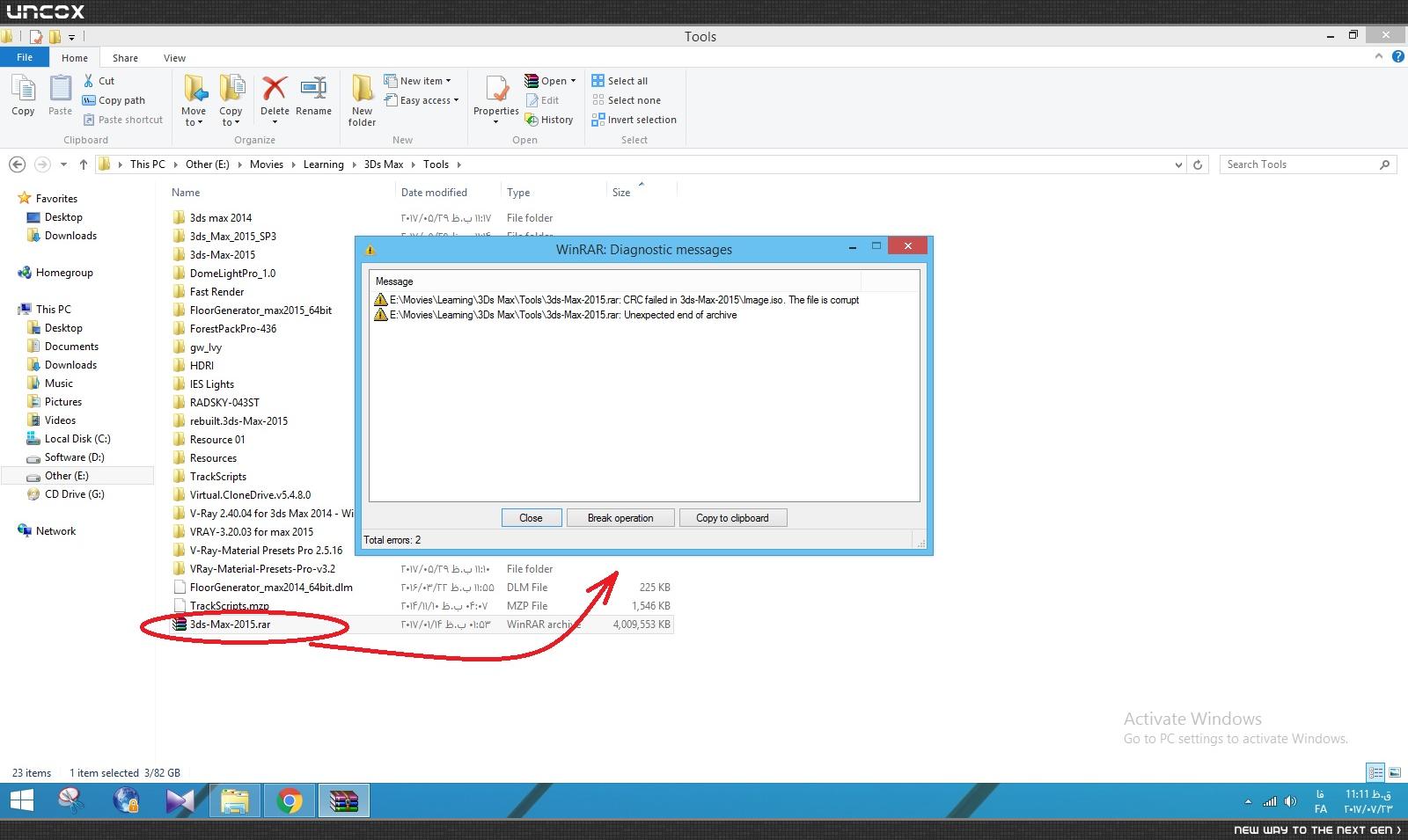Click Learning in the address breadcrumb
Screen dimensions: 1408x840
(x=324, y=164)
